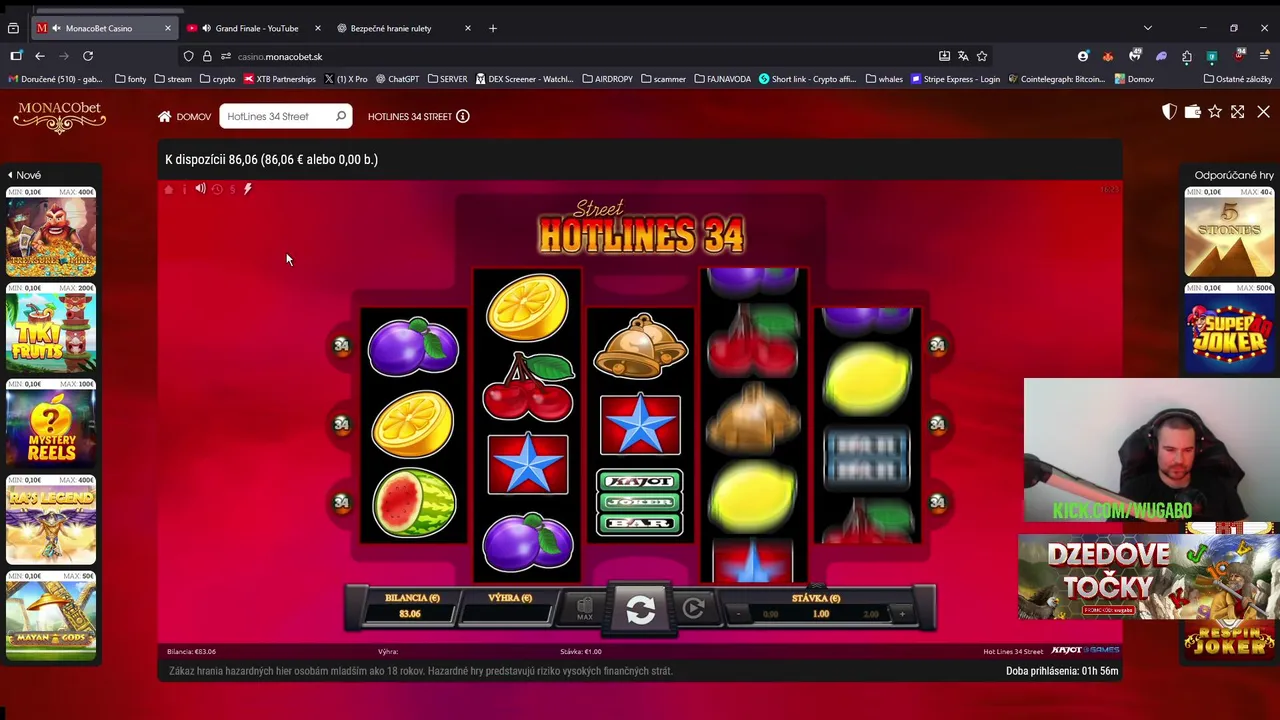Open the wallet icon in casino header
Viewport: 1280px width, 720px height.
(x=1192, y=112)
